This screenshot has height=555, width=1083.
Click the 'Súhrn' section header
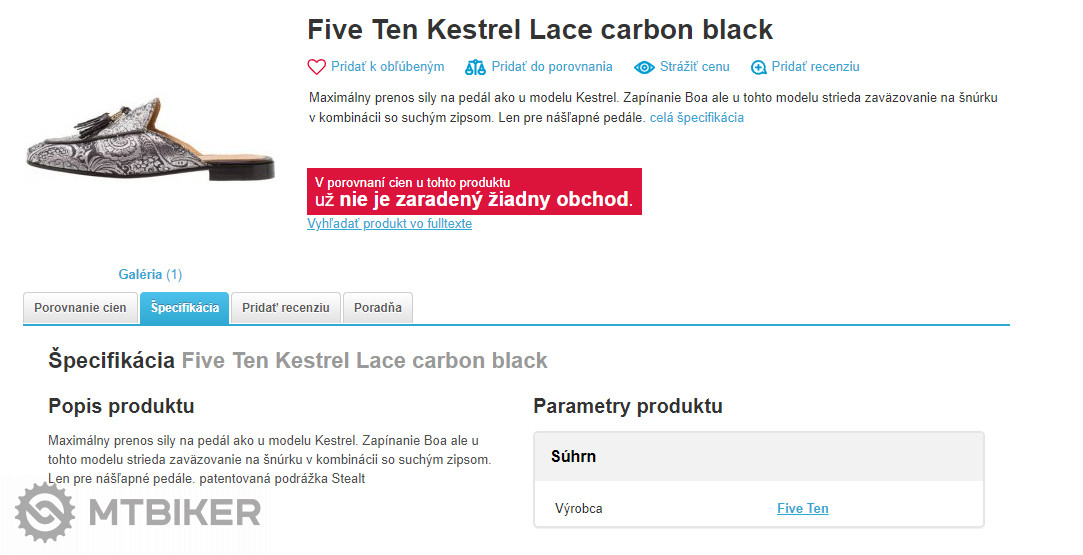tap(573, 456)
